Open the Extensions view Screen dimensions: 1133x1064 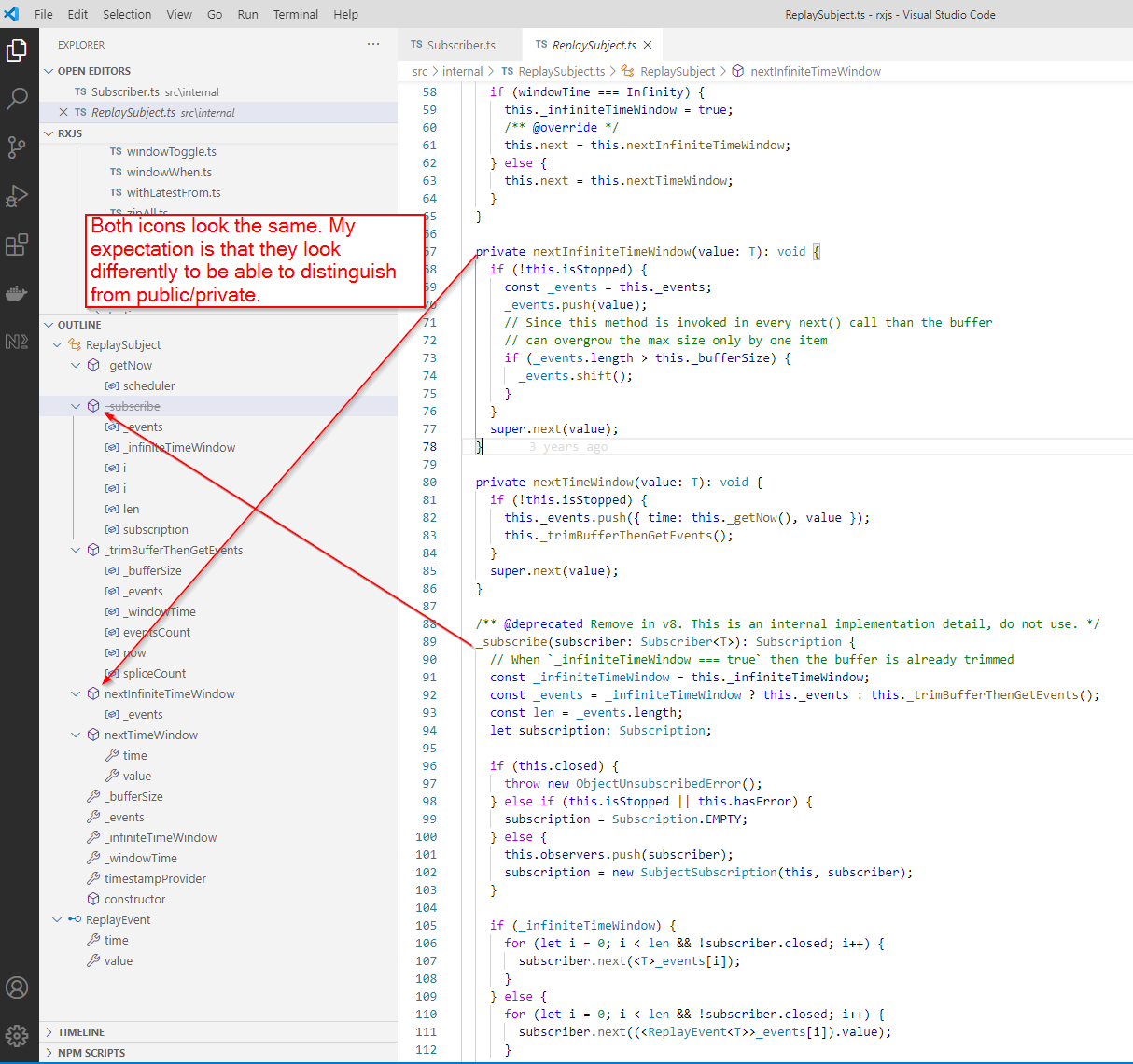pos(15,244)
